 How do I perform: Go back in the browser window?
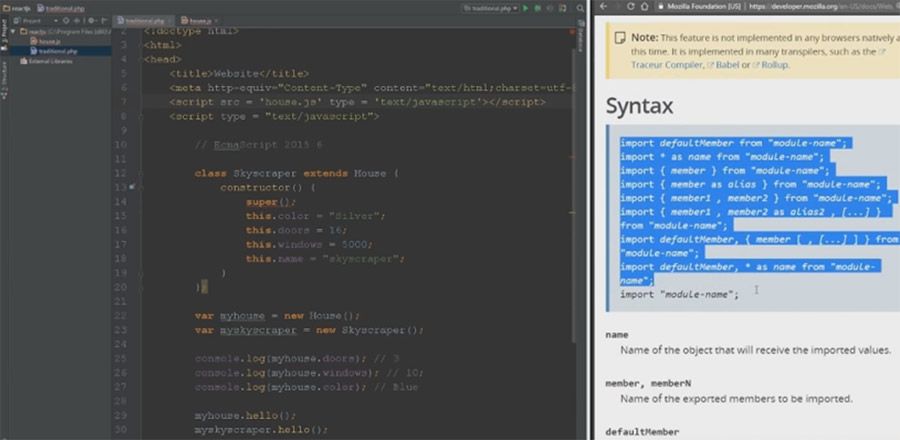pyautogui.click(x=603, y=6)
